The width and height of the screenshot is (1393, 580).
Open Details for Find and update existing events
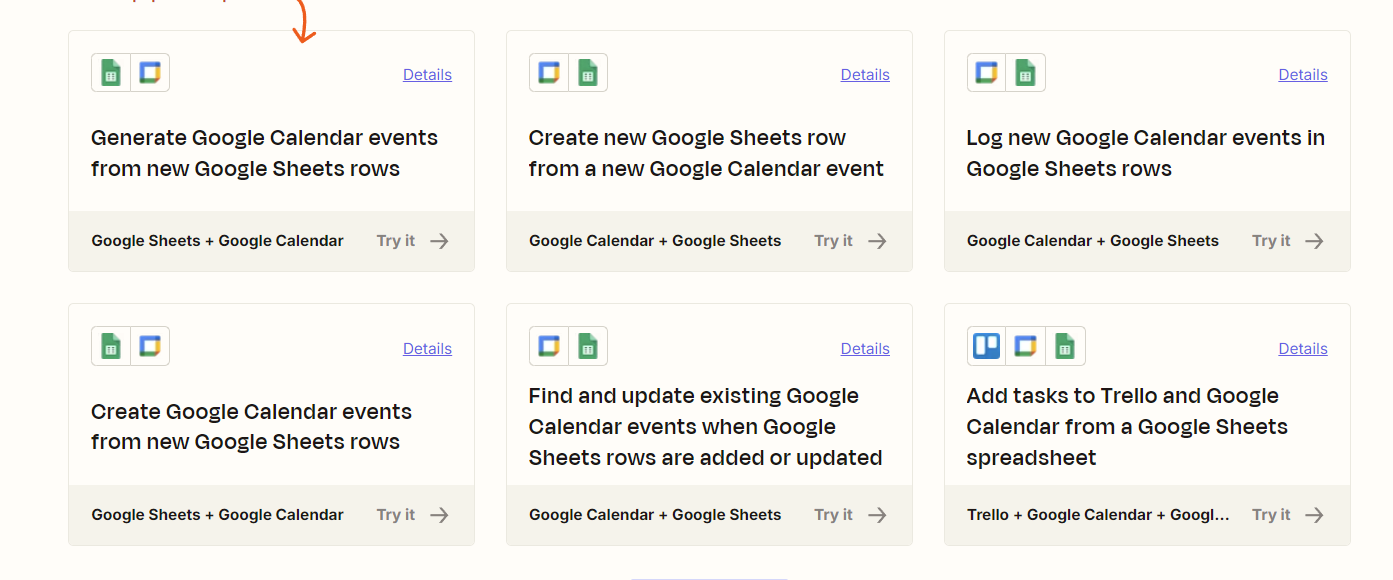[x=865, y=348]
